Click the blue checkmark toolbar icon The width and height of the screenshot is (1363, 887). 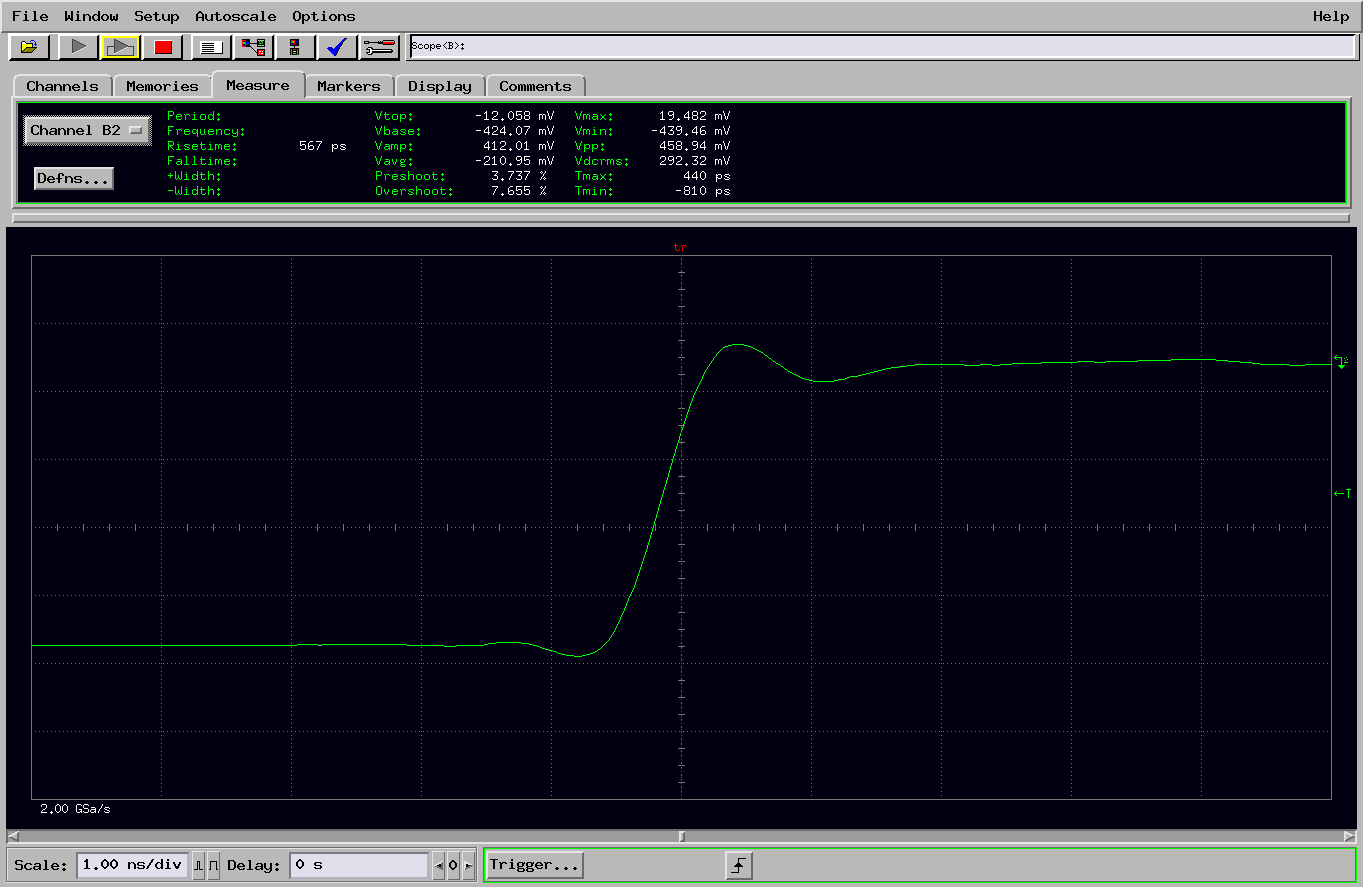click(337, 47)
